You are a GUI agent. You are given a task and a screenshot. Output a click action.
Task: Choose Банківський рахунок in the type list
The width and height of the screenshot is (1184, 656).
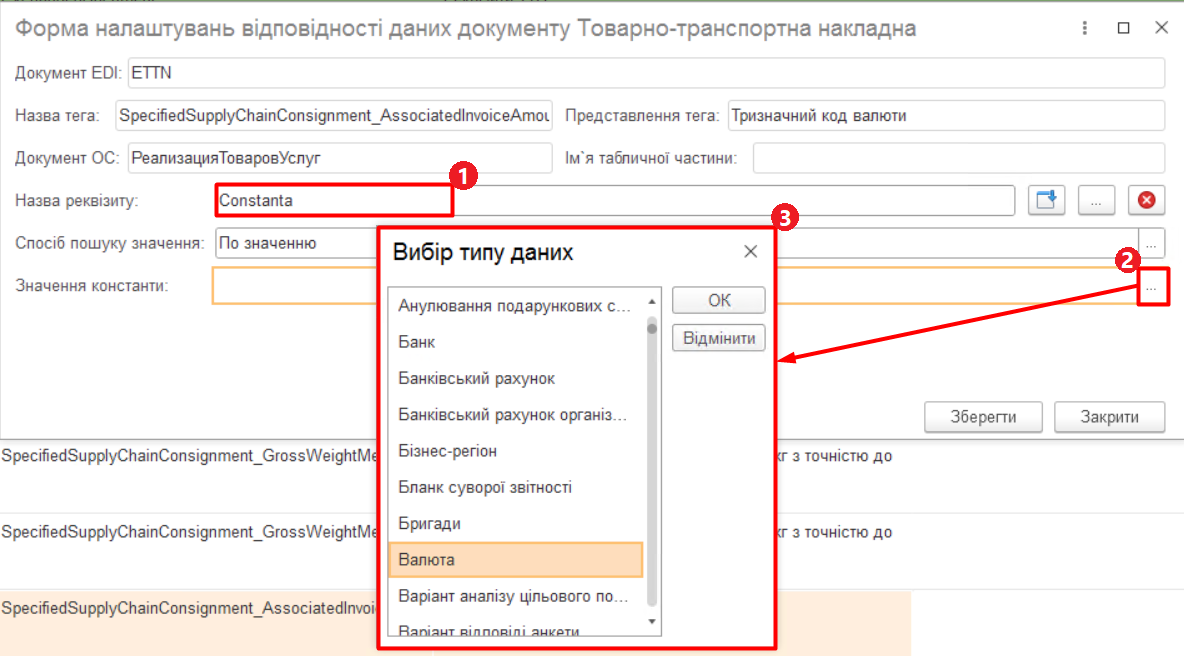coord(514,379)
